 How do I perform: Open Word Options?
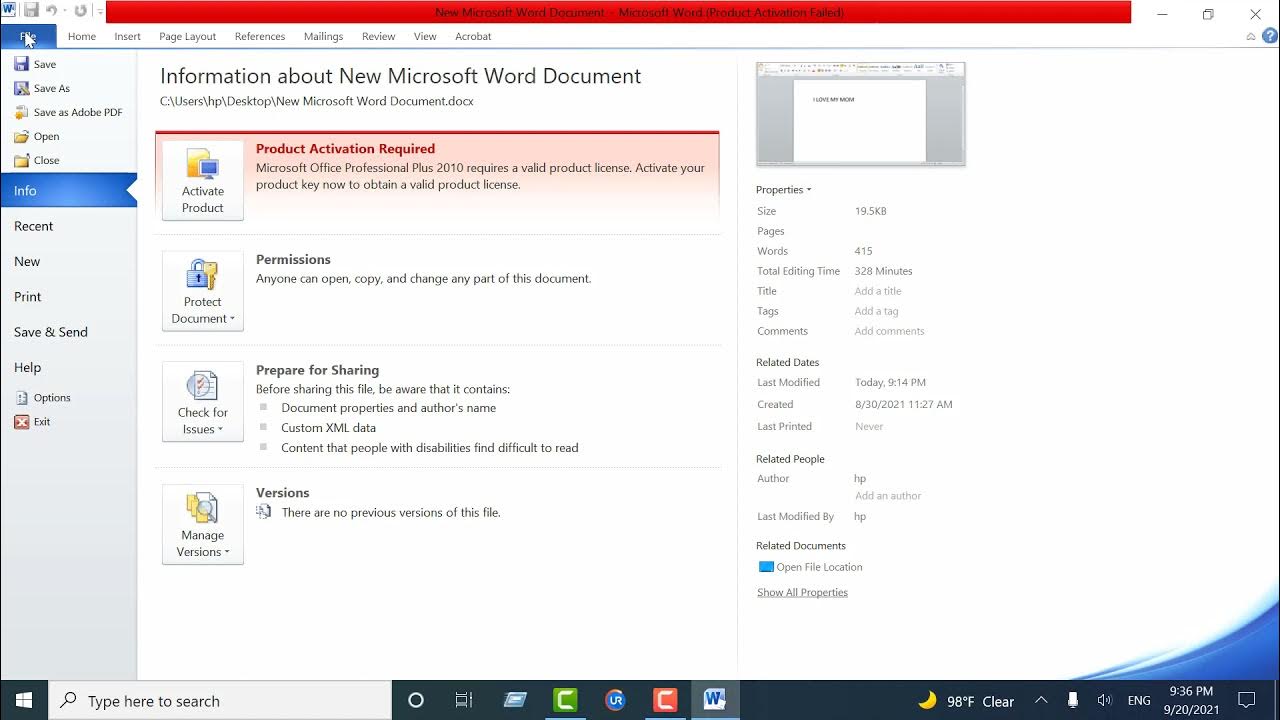pyautogui.click(x=42, y=398)
